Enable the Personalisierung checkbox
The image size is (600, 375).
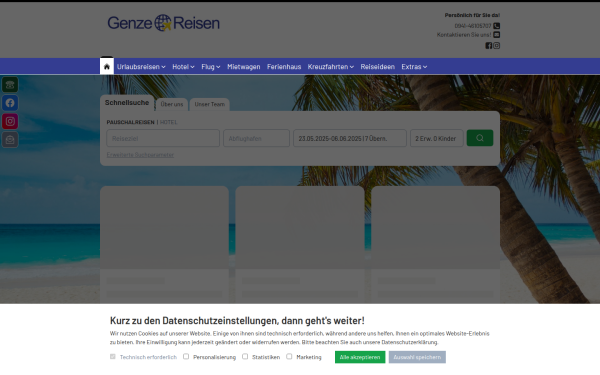pyautogui.click(x=186, y=356)
